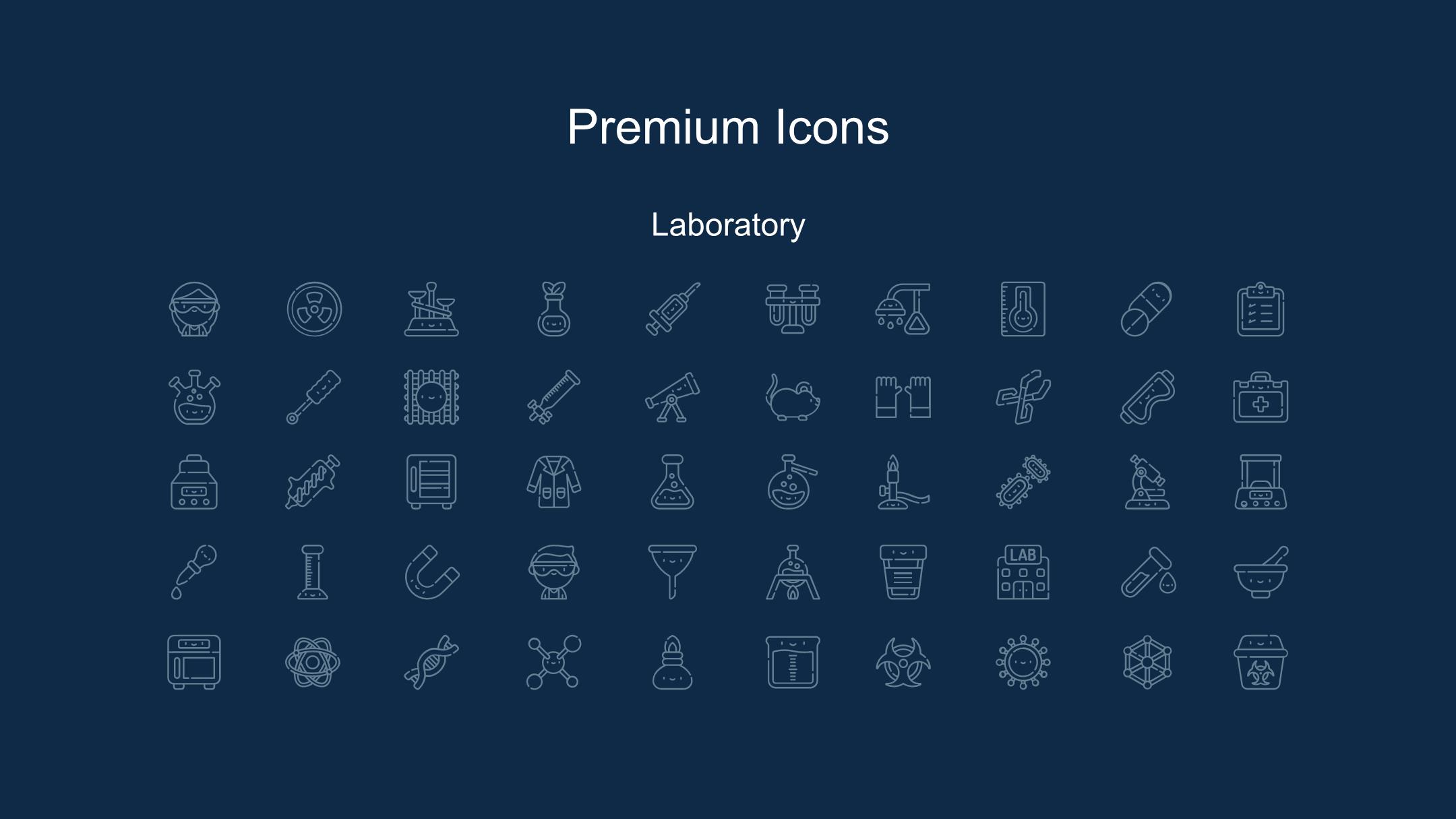Screen dimensions: 1456x819
Task: Click the horseshoe magnet icon
Action: pyautogui.click(x=432, y=572)
